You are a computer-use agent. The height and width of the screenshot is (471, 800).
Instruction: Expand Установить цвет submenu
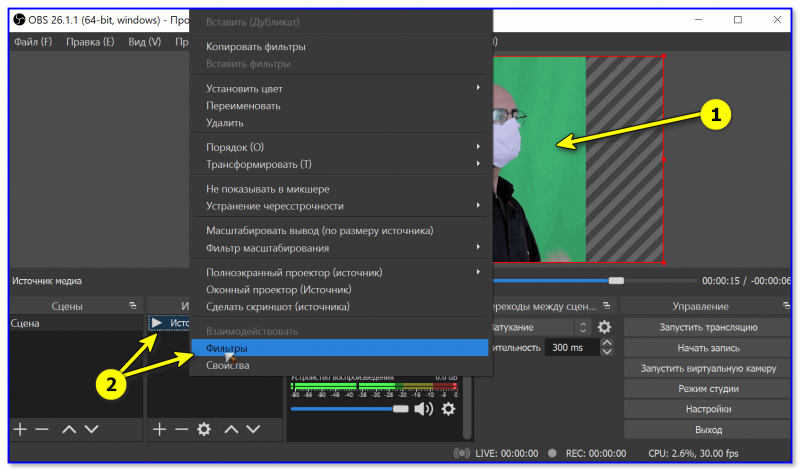pos(340,88)
